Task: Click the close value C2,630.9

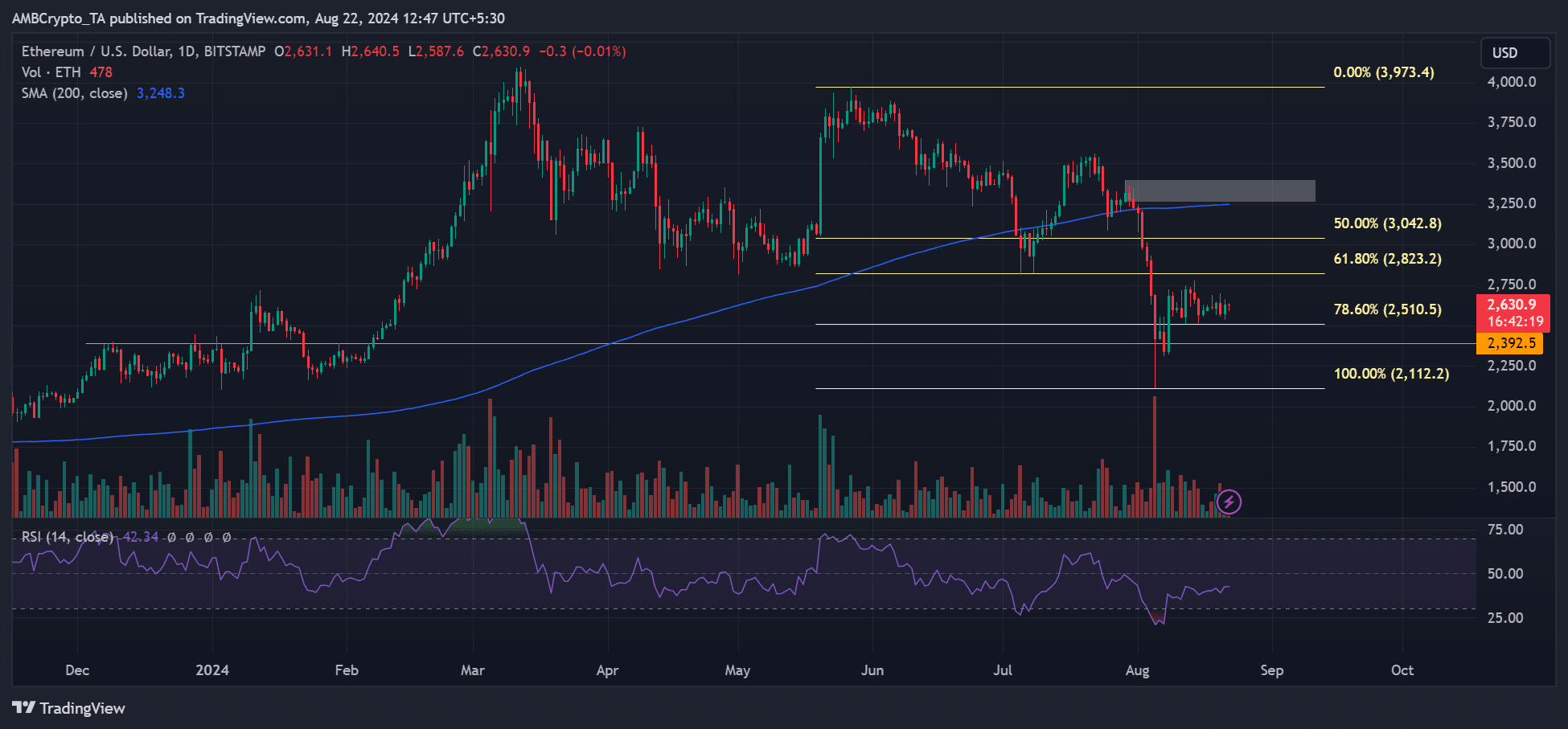Action: point(501,51)
